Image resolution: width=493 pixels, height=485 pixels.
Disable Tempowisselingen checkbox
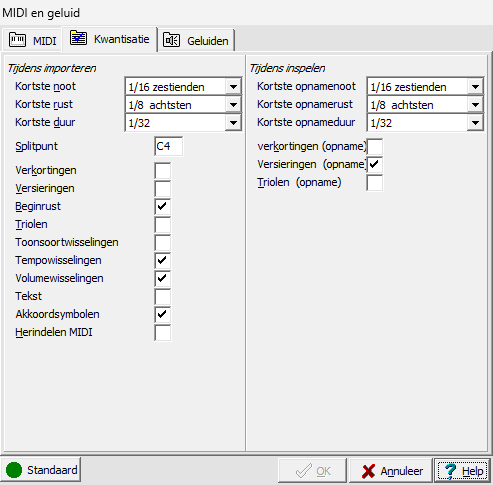coord(163,260)
